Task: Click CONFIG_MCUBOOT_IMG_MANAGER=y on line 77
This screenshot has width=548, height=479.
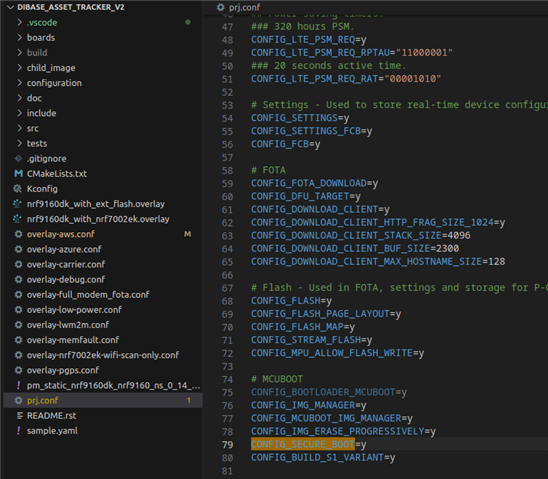Action: [332, 418]
